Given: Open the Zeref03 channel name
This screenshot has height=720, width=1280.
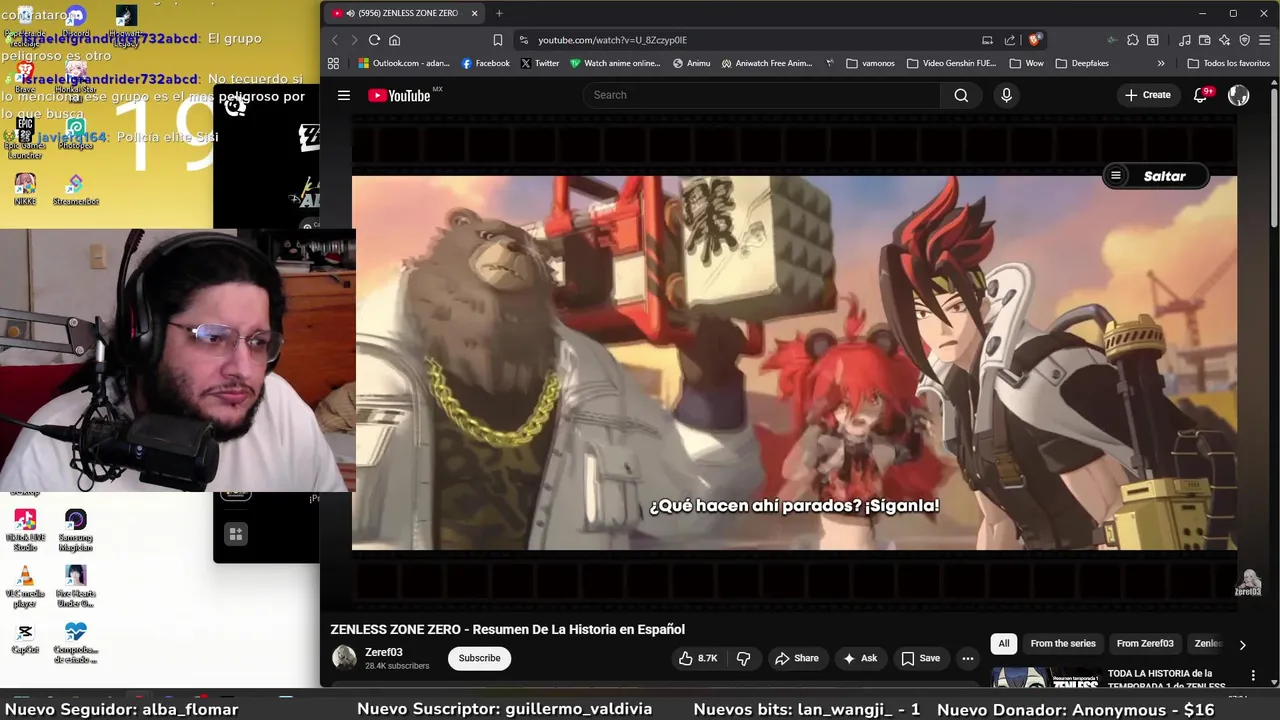Looking at the screenshot, I should coord(384,652).
